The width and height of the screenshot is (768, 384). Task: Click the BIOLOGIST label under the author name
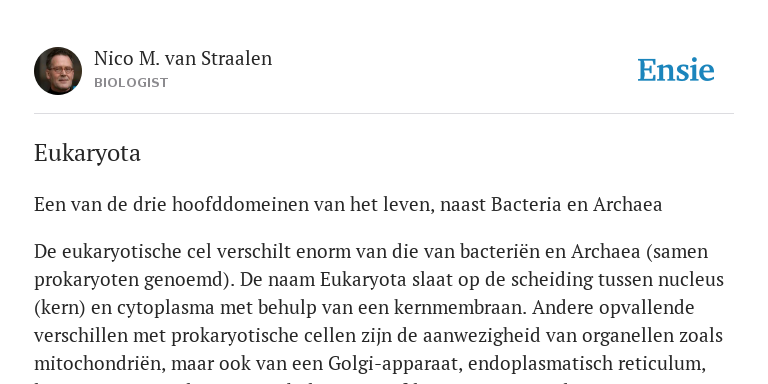pos(131,83)
